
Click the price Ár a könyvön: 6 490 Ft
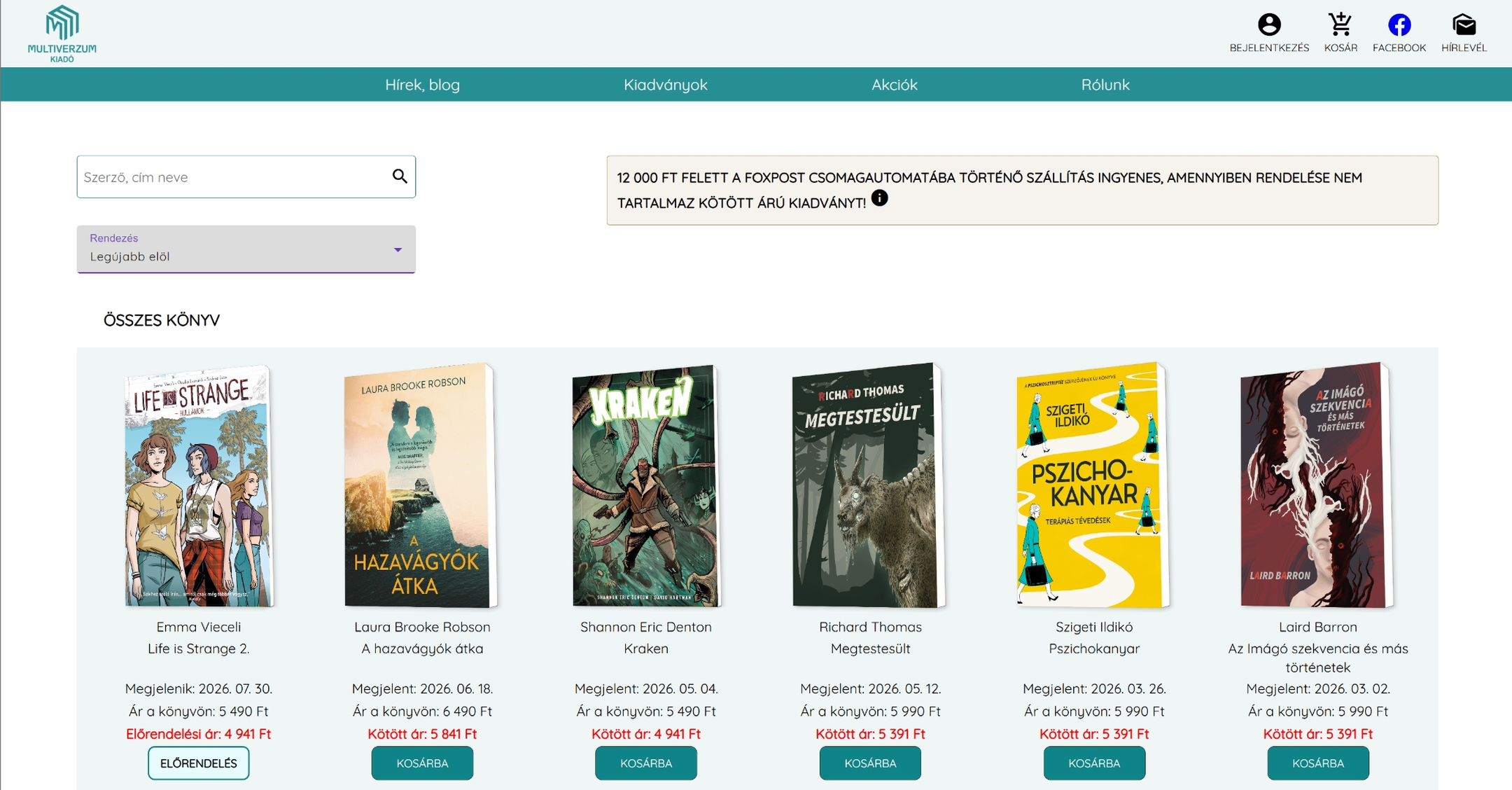422,711
